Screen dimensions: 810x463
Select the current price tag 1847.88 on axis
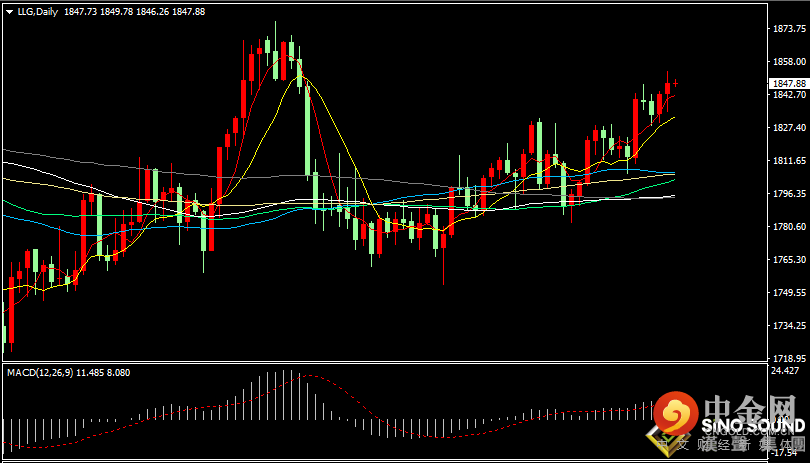coord(789,84)
